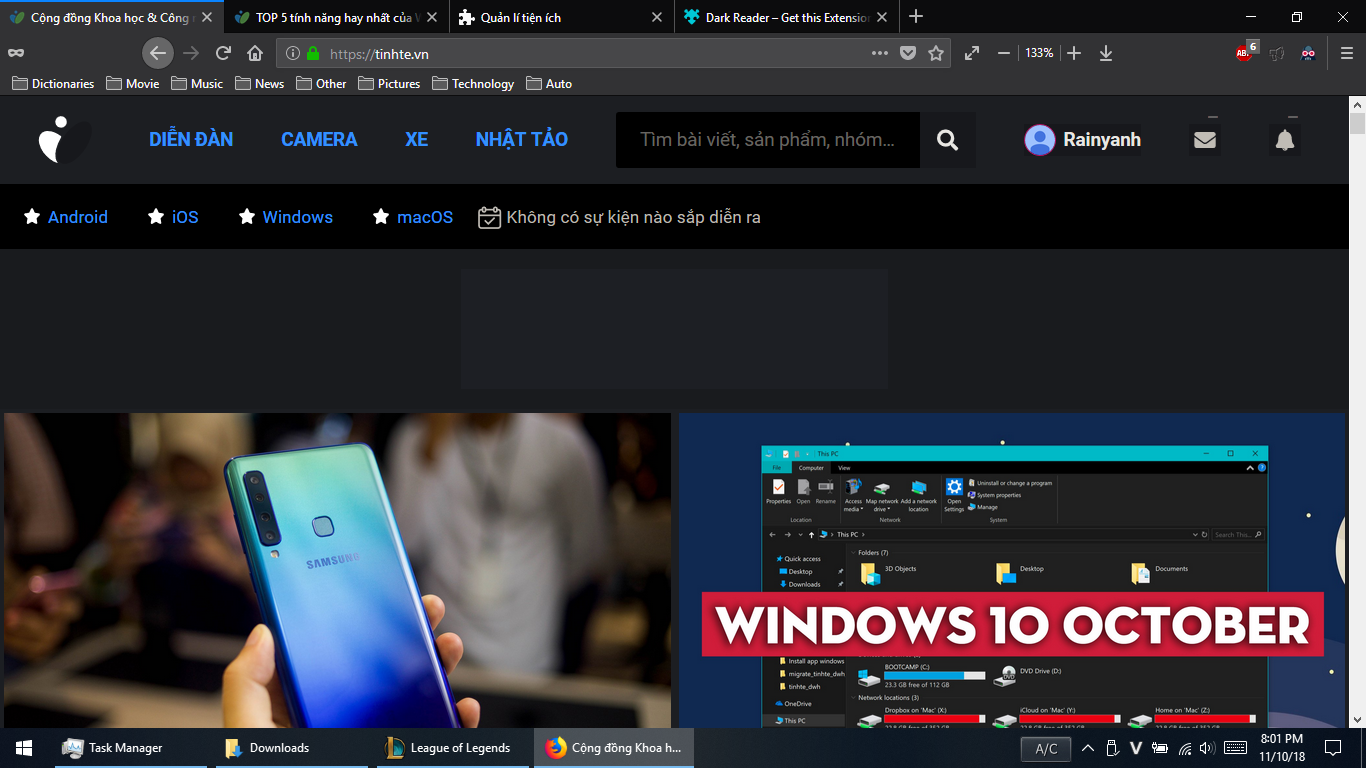1366x768 pixels.
Task: Open the iOS topic link
Action: pyautogui.click(x=185, y=217)
